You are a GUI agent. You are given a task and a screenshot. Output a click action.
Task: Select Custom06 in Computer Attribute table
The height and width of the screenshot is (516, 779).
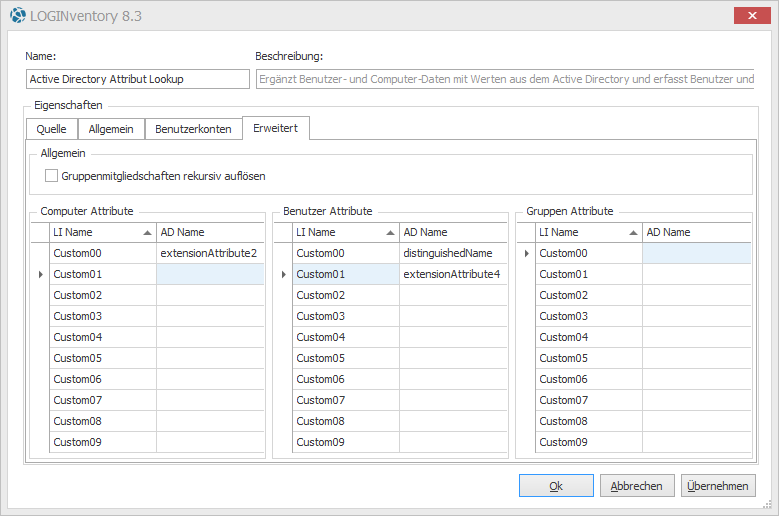(103, 379)
